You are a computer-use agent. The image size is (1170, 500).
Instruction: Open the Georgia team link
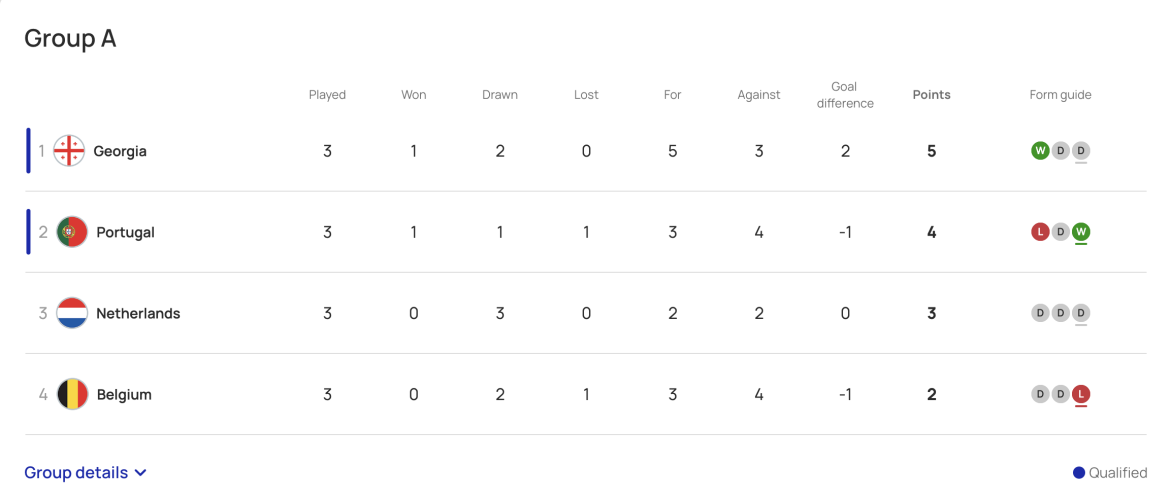point(120,151)
